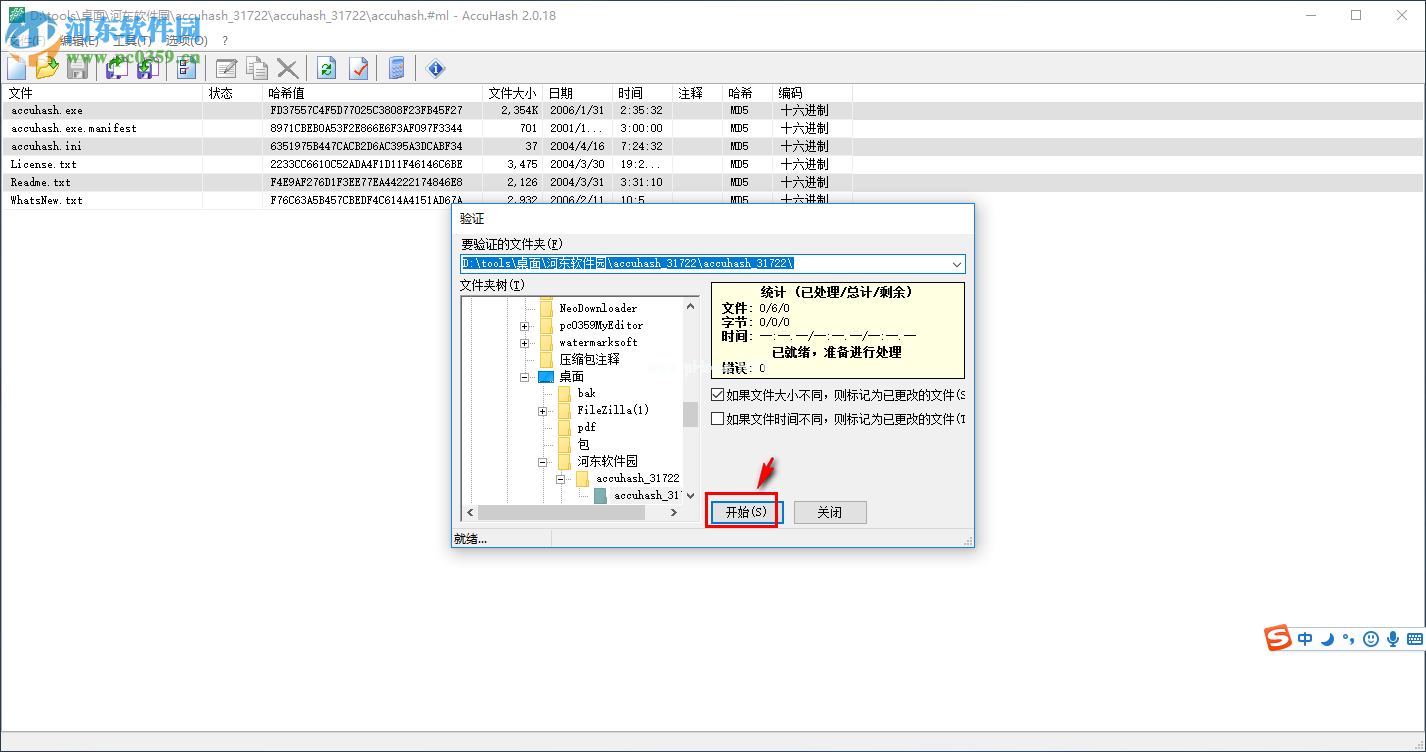Select the License.txt file row
The height and width of the screenshot is (752, 1426).
pos(712,165)
